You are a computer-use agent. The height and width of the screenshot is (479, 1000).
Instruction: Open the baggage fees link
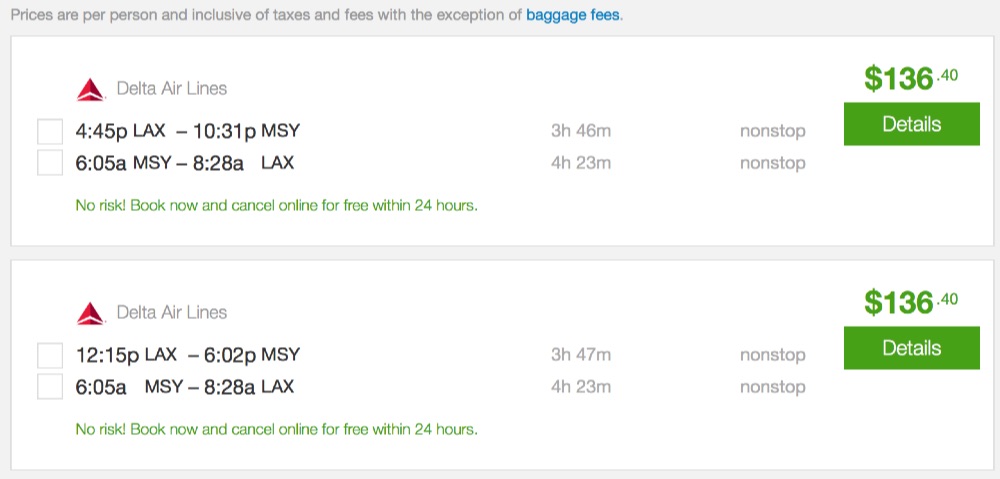573,16
